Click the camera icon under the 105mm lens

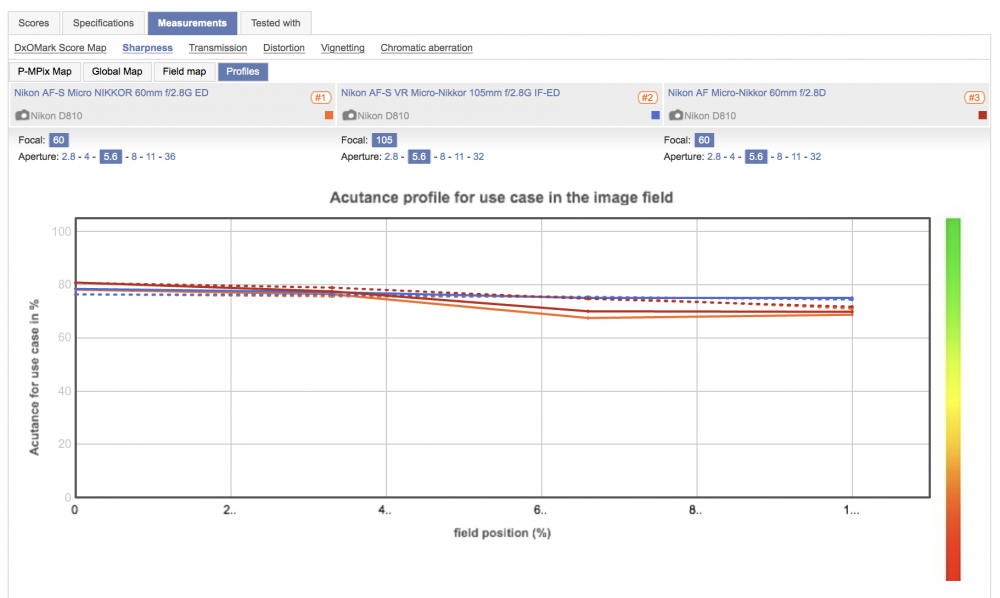point(349,115)
